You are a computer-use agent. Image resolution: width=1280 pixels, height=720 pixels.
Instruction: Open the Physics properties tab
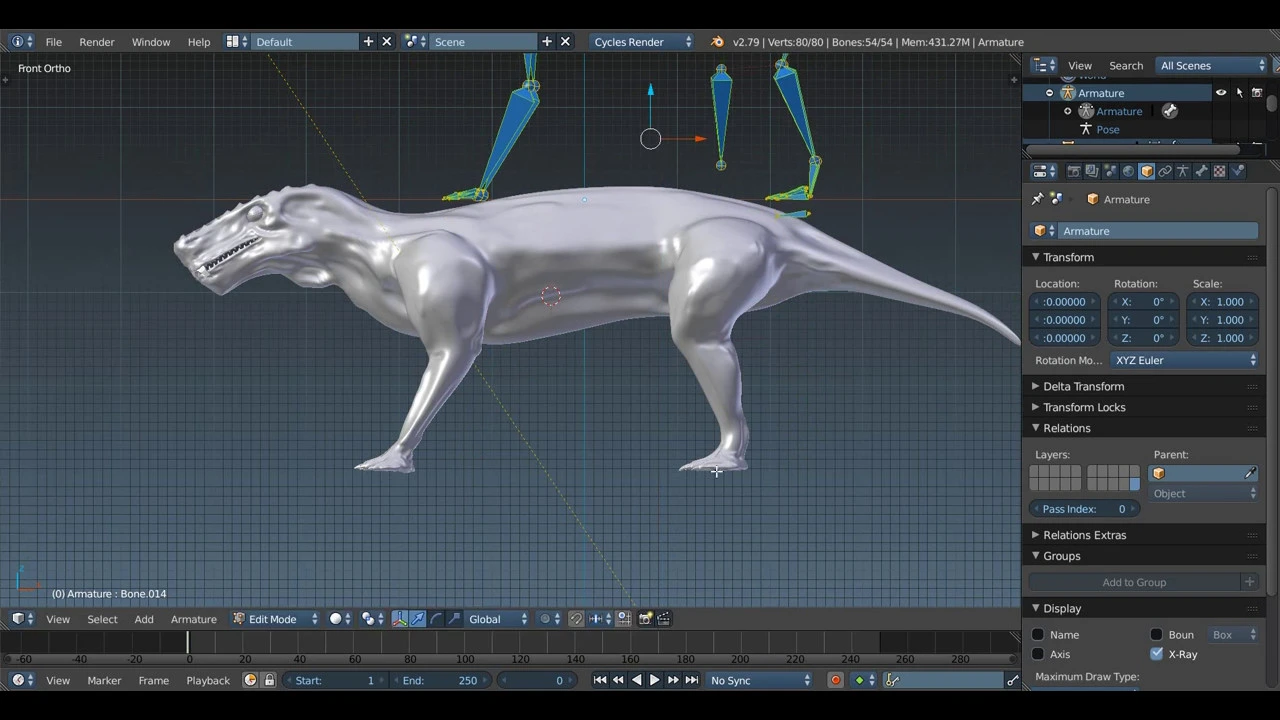(1237, 171)
